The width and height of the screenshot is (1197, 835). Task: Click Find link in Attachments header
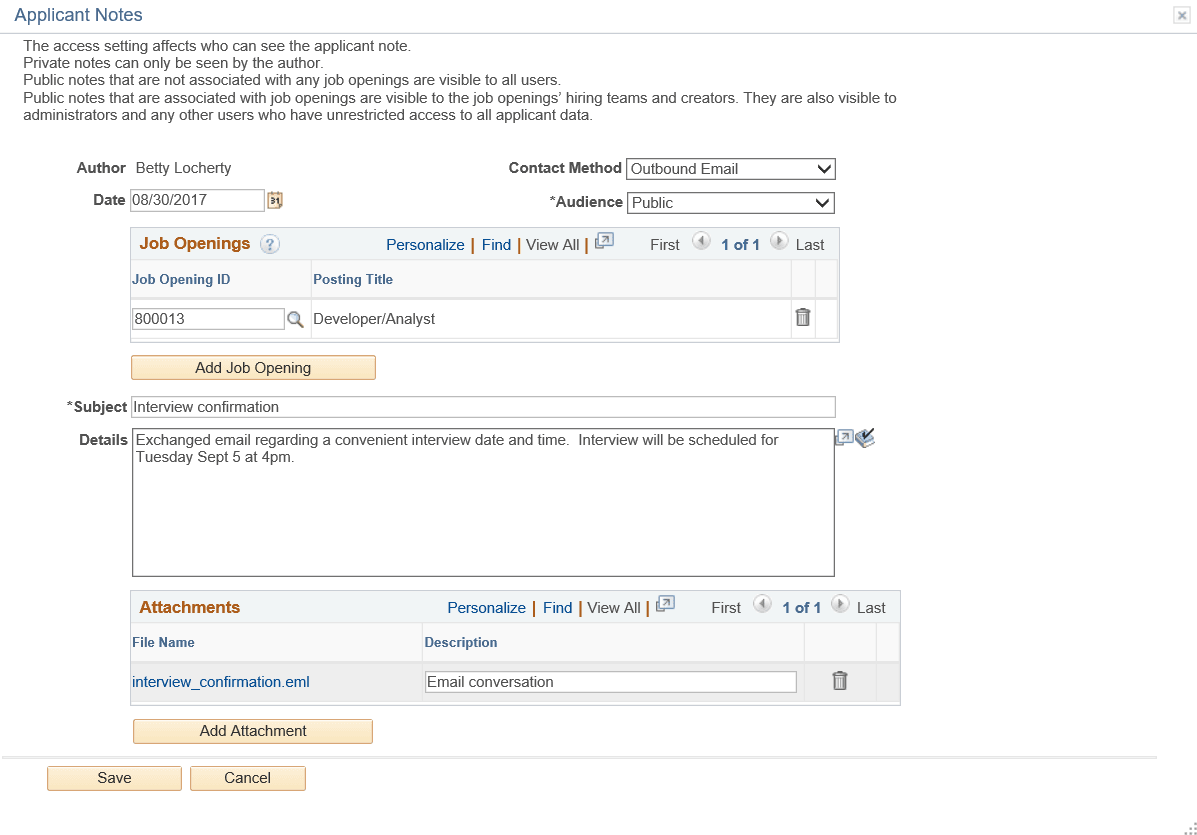tap(557, 608)
